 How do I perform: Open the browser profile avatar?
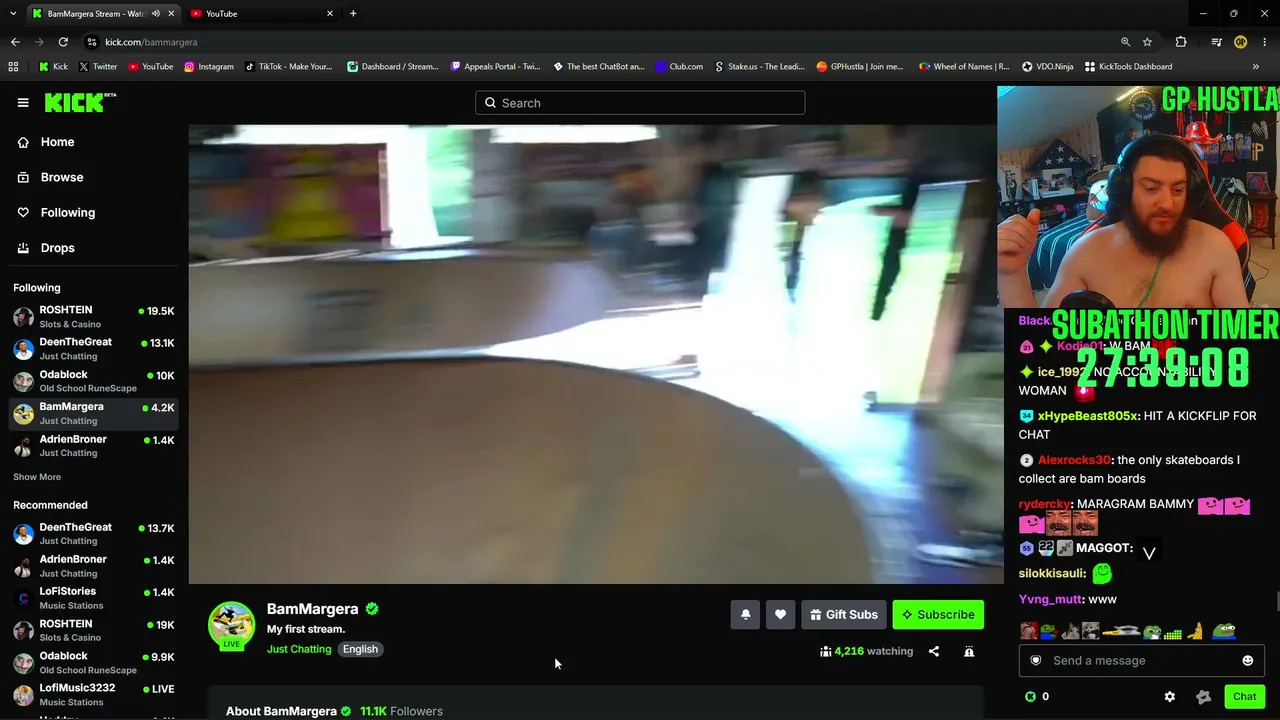[x=1240, y=42]
